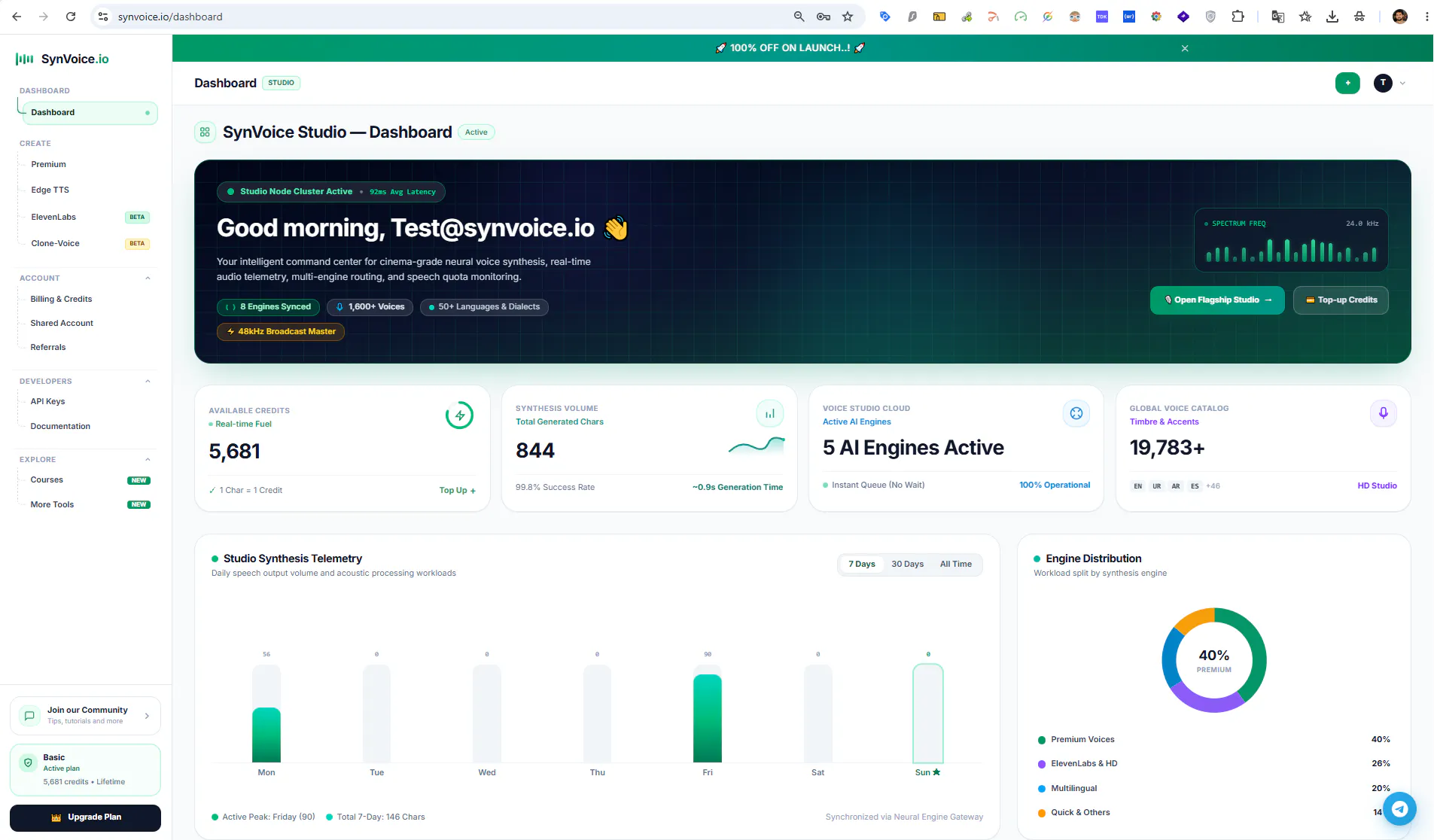This screenshot has height=840, width=1434.
Task: Switch telemetry to All Time
Action: tap(955, 564)
